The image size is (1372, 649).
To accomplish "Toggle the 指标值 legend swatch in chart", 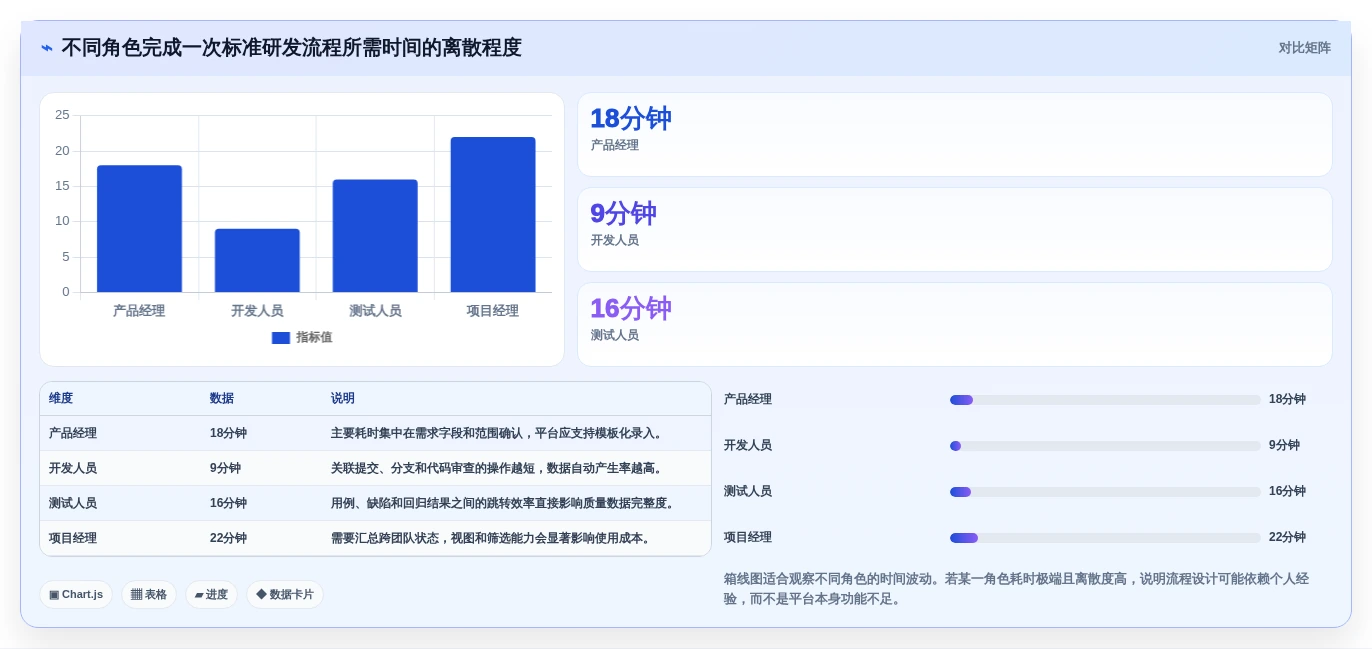I will coord(281,338).
